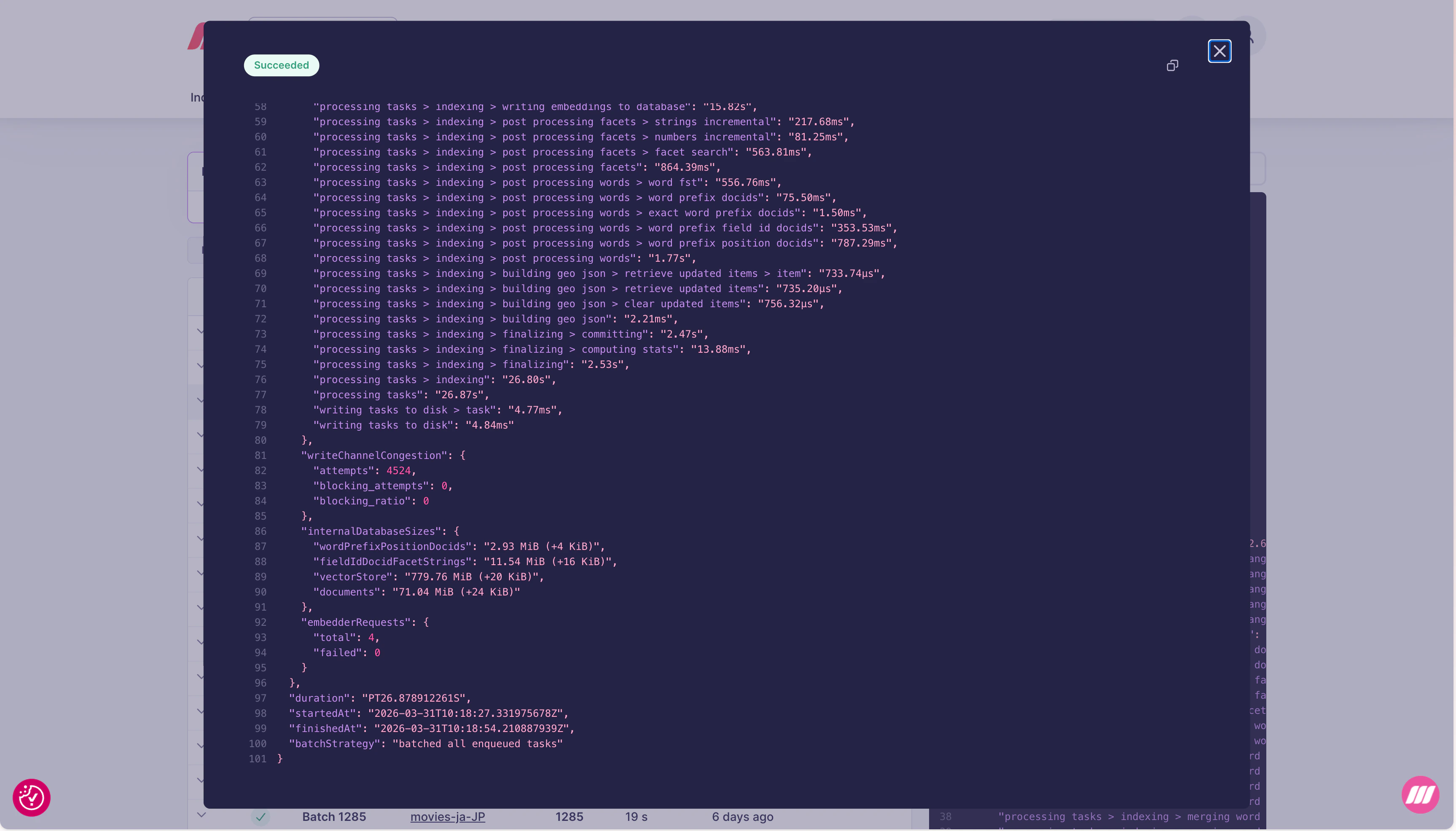Click the 6 days ago timestamp
This screenshot has height=831, width=1456.
click(742, 817)
